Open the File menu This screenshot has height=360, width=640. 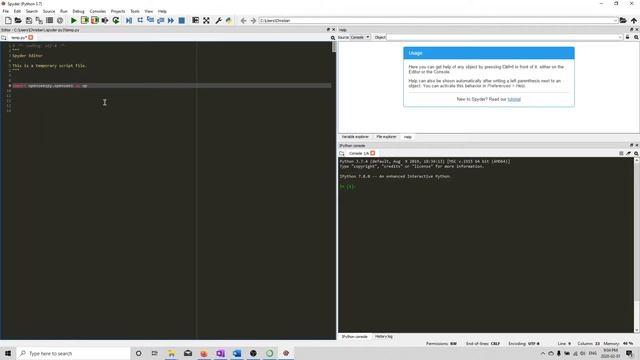[x=6, y=11]
